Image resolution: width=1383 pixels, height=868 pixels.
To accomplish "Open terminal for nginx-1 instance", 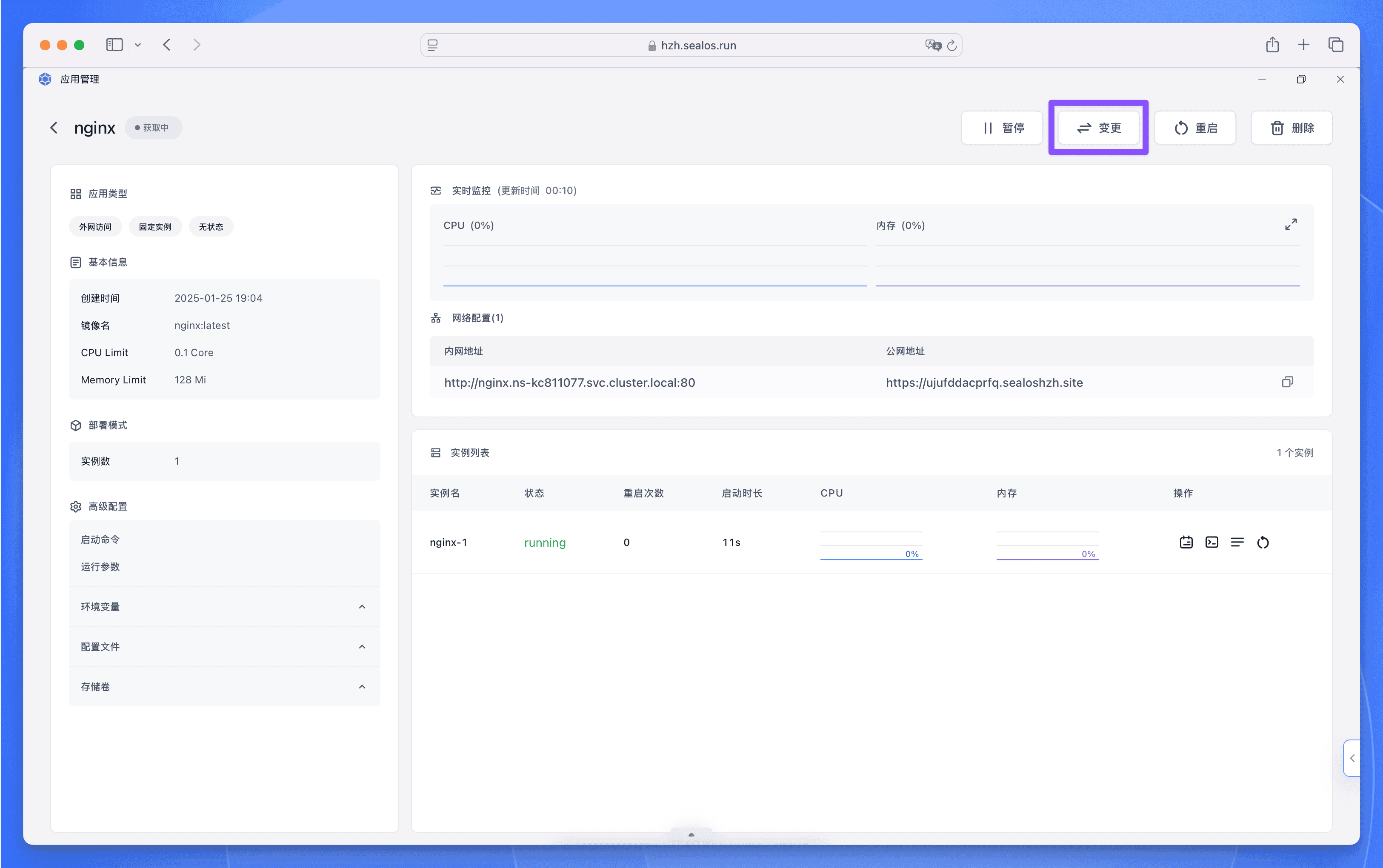I will pyautogui.click(x=1212, y=542).
